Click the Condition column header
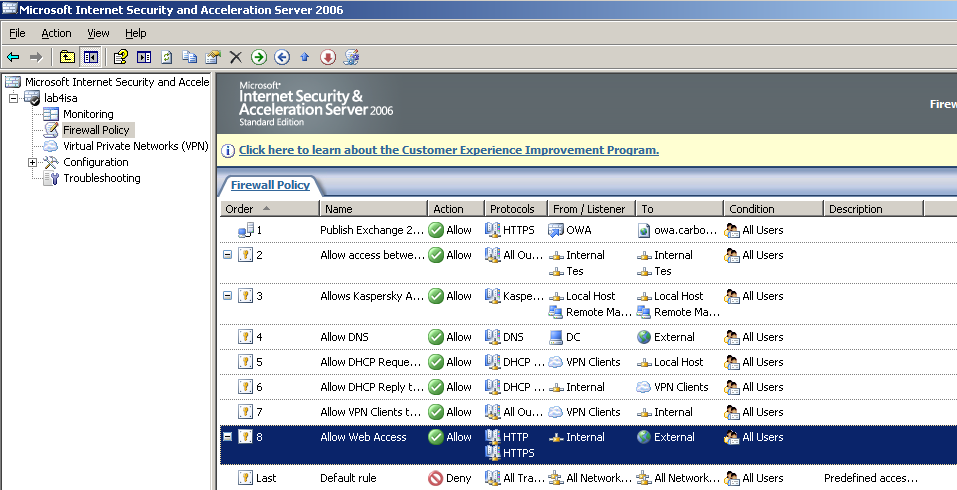 [x=773, y=209]
